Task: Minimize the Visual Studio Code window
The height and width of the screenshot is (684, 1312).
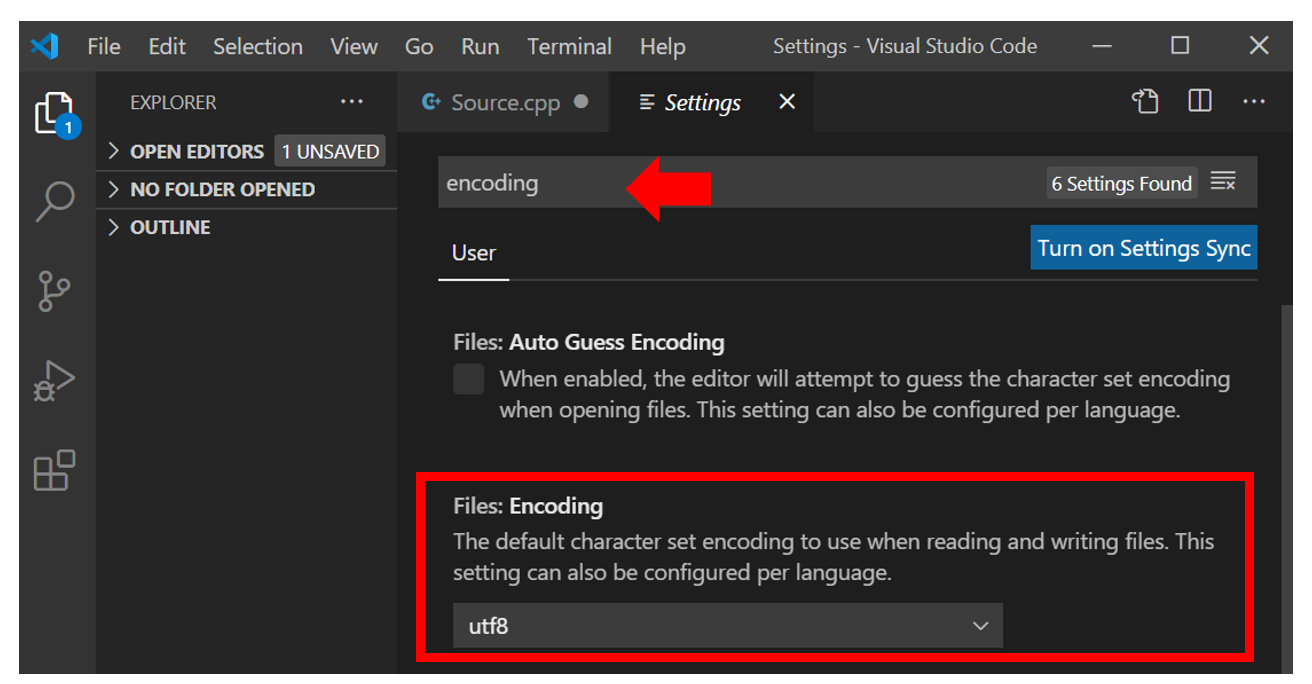Action: pyautogui.click(x=1103, y=46)
